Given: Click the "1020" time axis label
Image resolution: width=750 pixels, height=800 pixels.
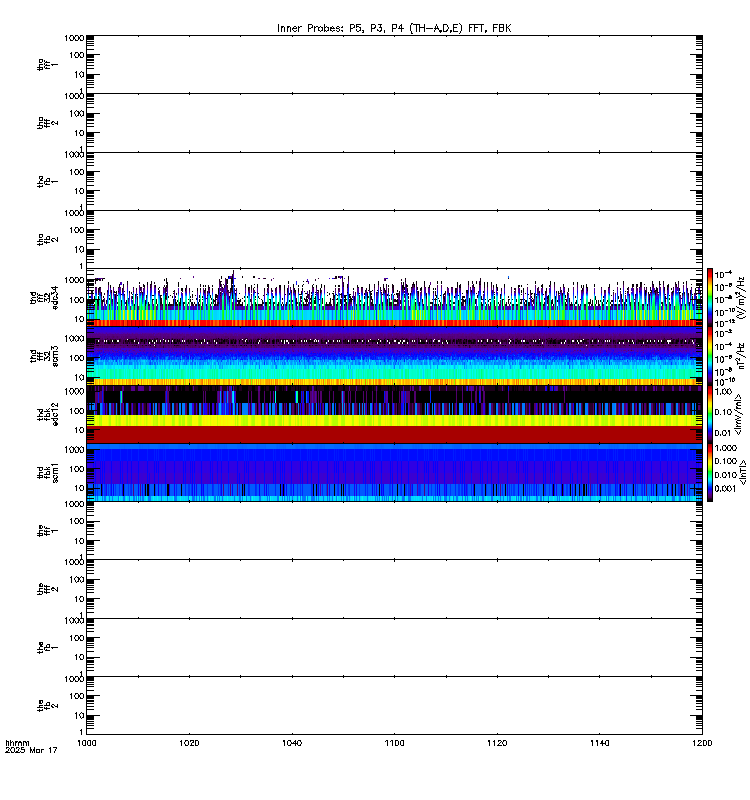Looking at the screenshot, I should (x=189, y=743).
